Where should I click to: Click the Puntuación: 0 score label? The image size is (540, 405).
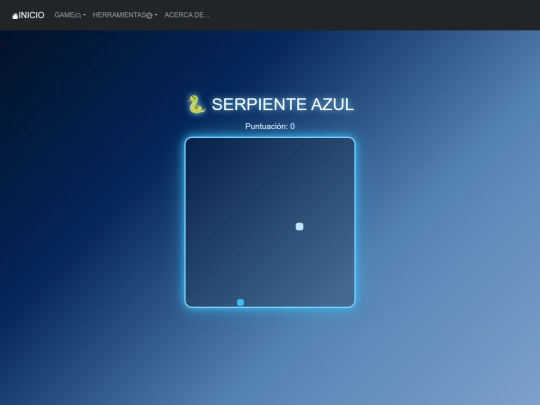click(270, 126)
